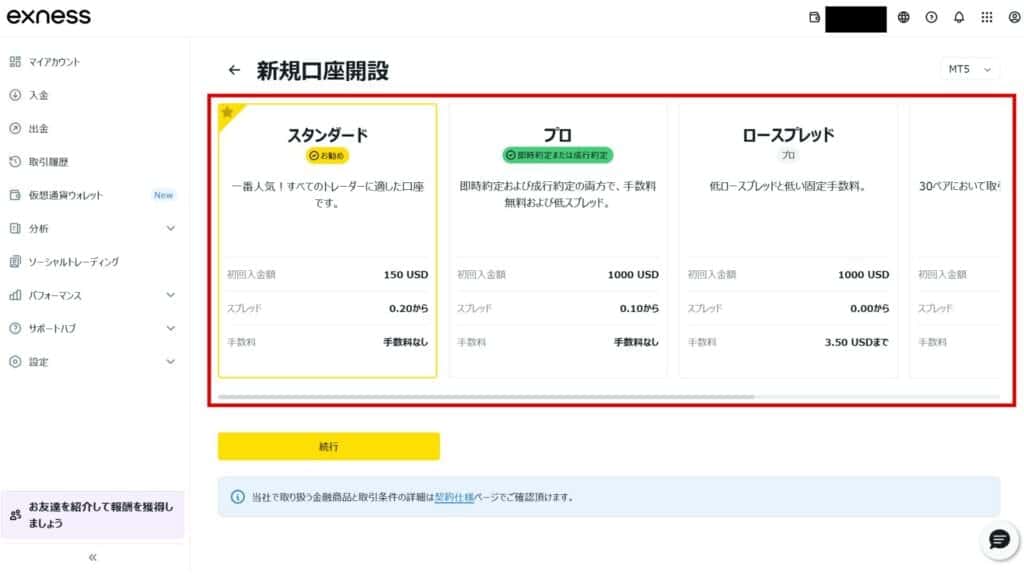Select the ロースプレッド account card
This screenshot has height=576, width=1024.
point(788,240)
